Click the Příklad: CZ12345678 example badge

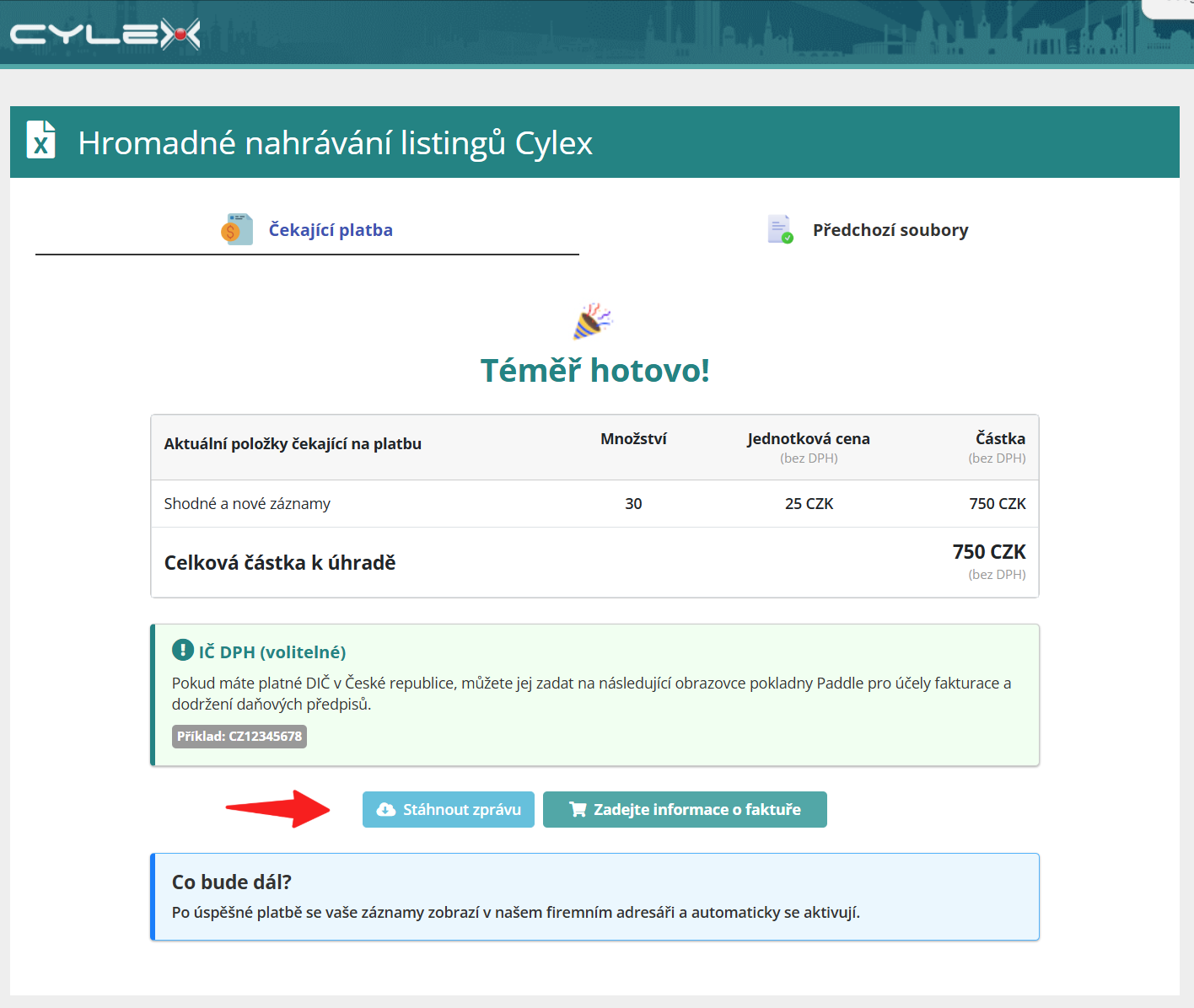[x=239, y=736]
